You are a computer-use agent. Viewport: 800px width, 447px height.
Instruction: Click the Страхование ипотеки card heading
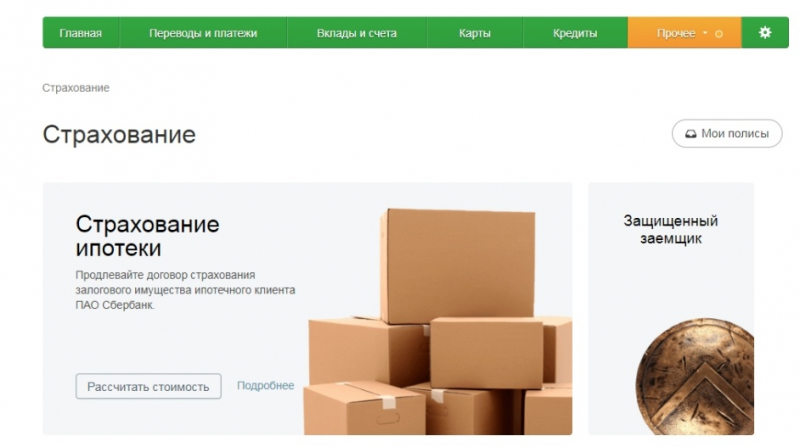(x=147, y=236)
